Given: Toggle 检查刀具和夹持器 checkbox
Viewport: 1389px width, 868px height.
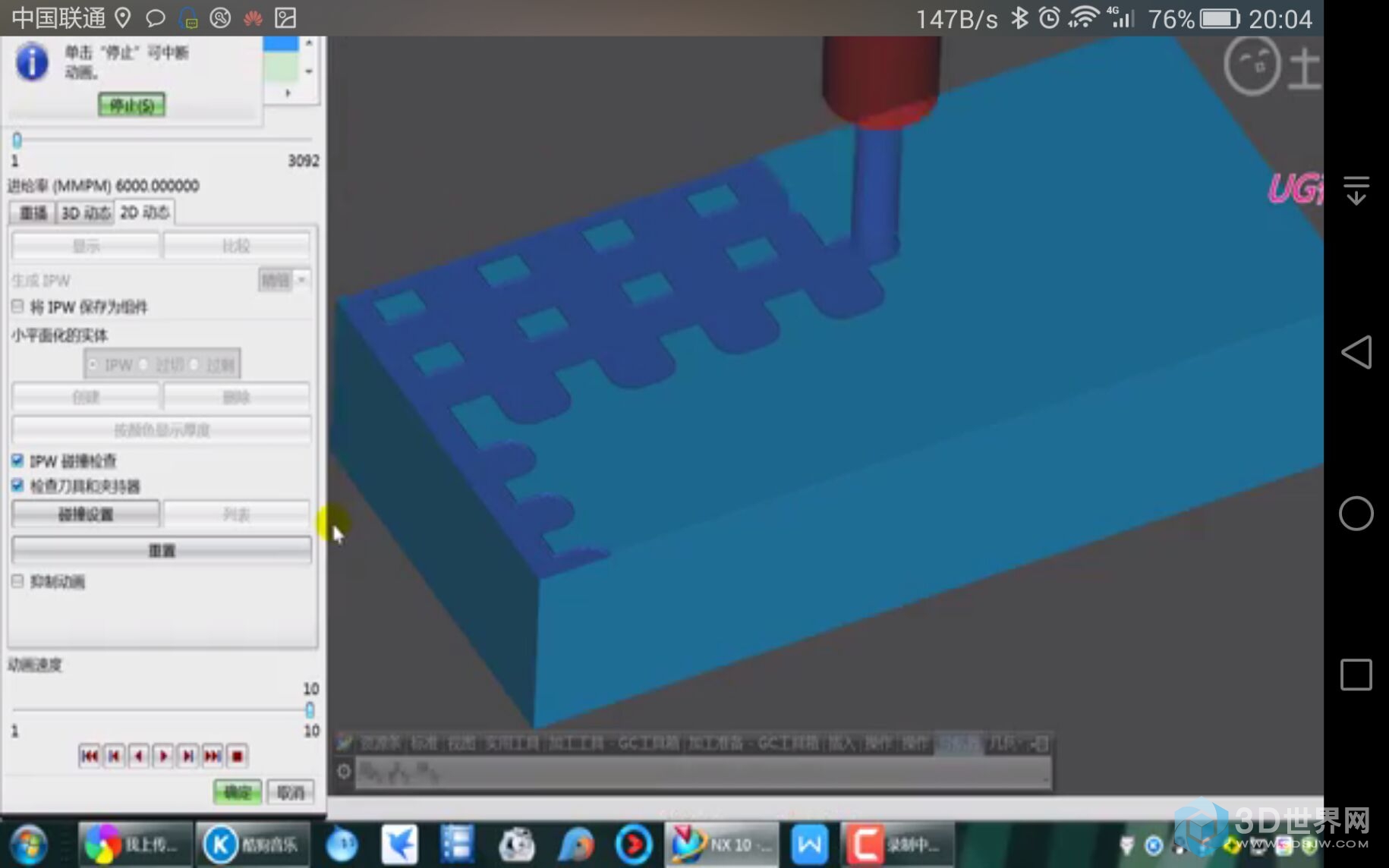Looking at the screenshot, I should 17,486.
